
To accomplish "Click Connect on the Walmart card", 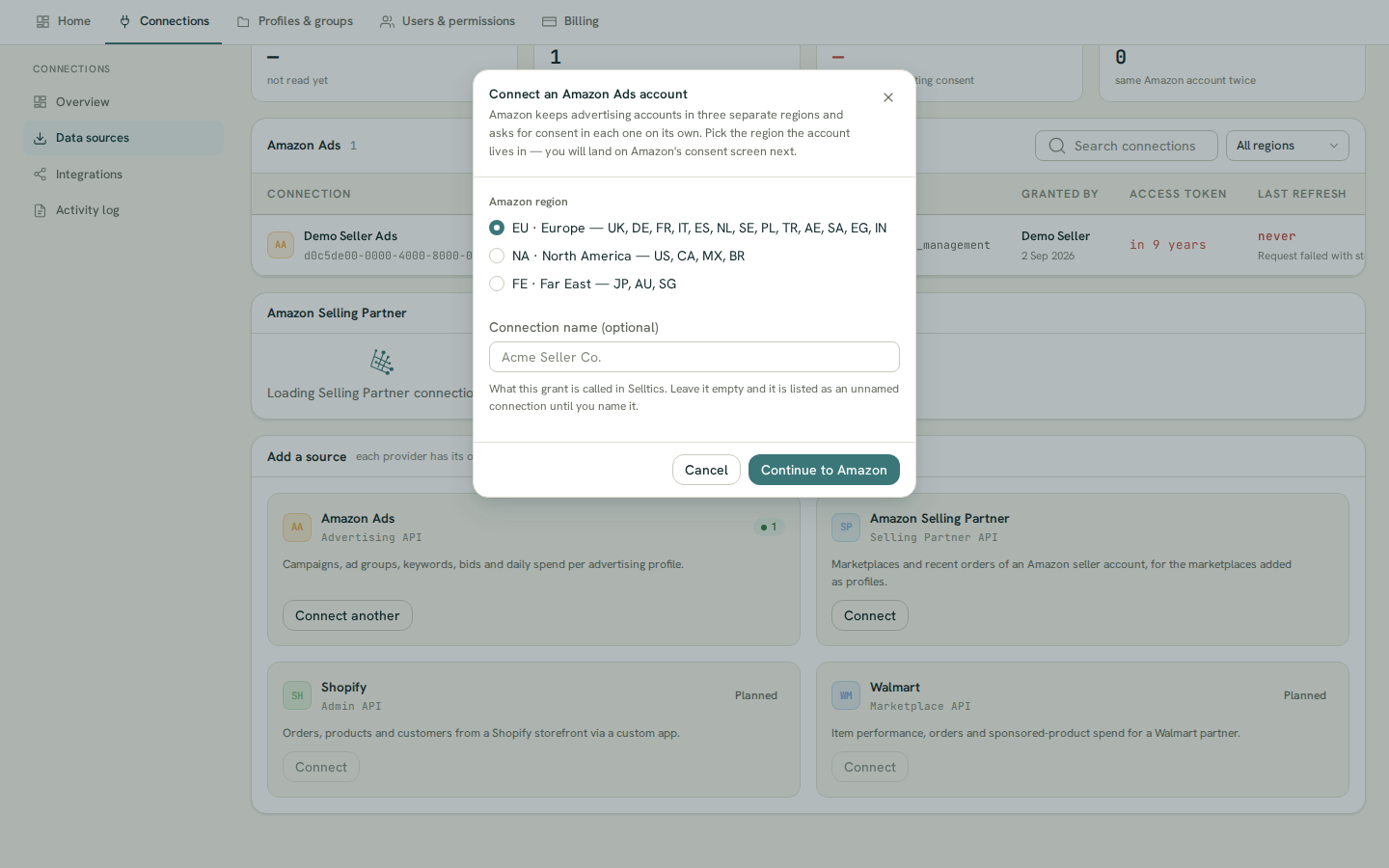I will pyautogui.click(x=870, y=767).
